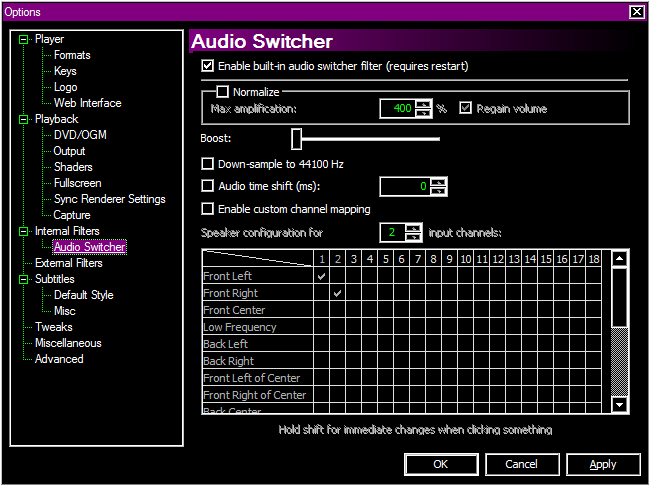Viewport: 650px width, 486px height.
Task: Enable custom channel mapping option
Action: [x=208, y=209]
